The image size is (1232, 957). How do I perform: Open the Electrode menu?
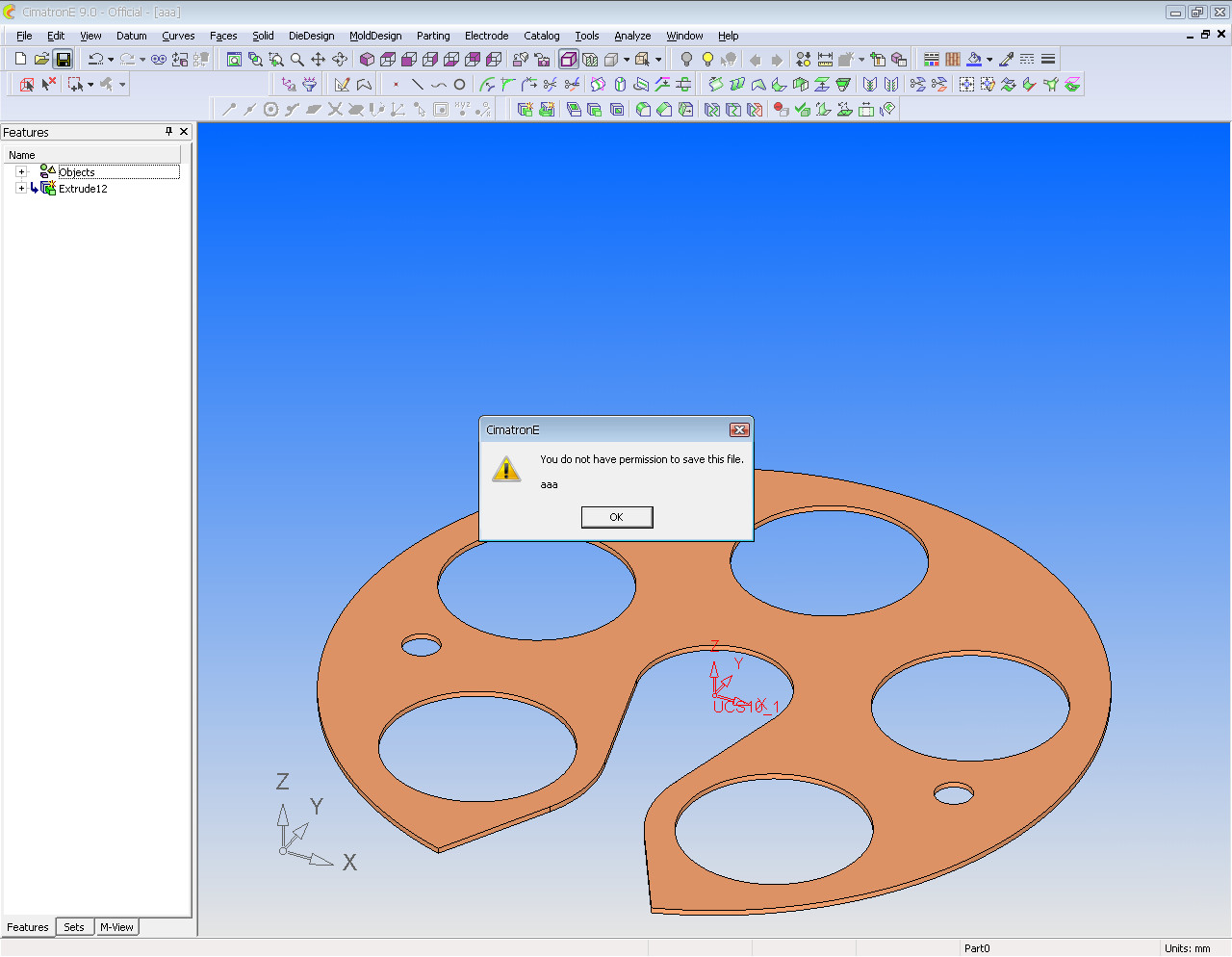pyautogui.click(x=486, y=36)
